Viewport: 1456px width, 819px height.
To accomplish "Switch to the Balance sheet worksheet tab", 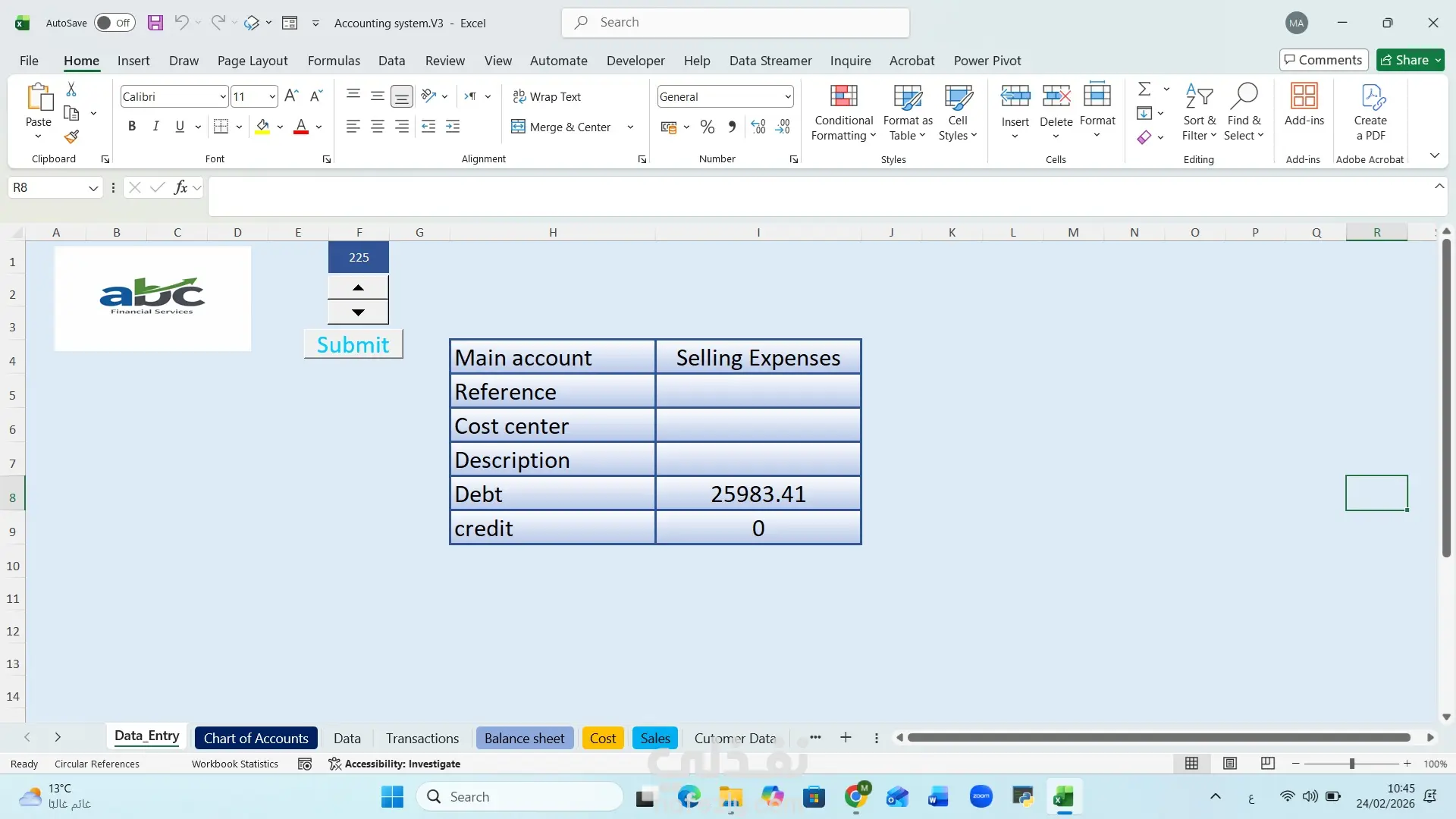I will pos(524,738).
